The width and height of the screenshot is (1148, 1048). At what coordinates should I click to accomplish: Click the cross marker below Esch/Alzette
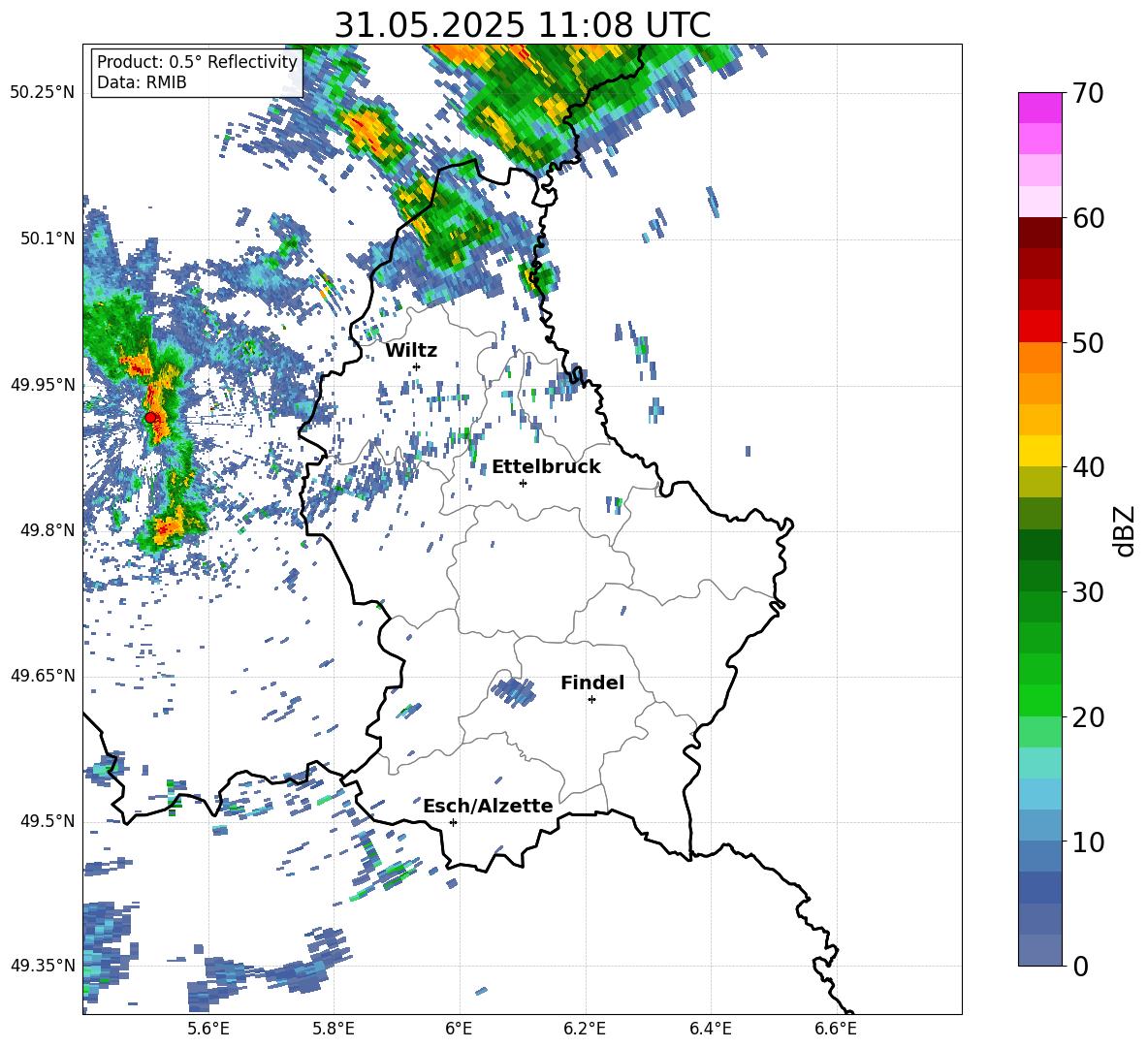[453, 822]
